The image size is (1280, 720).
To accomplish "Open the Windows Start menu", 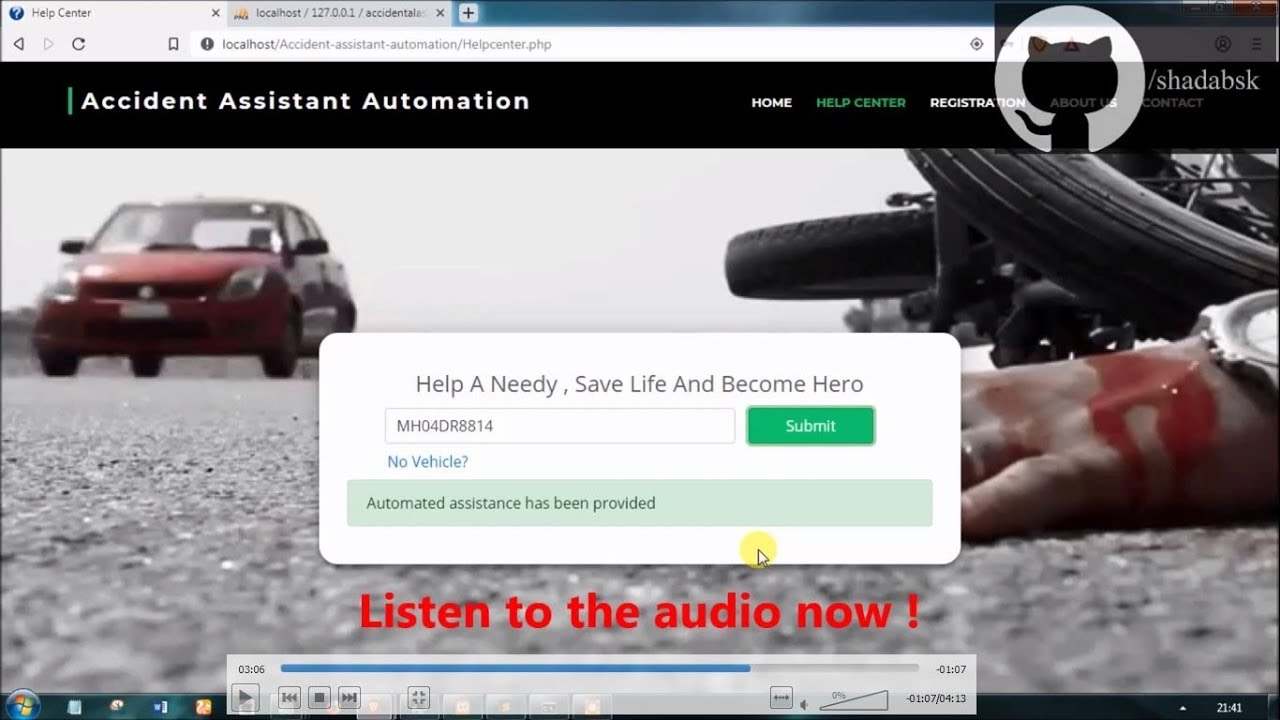I will (x=21, y=705).
